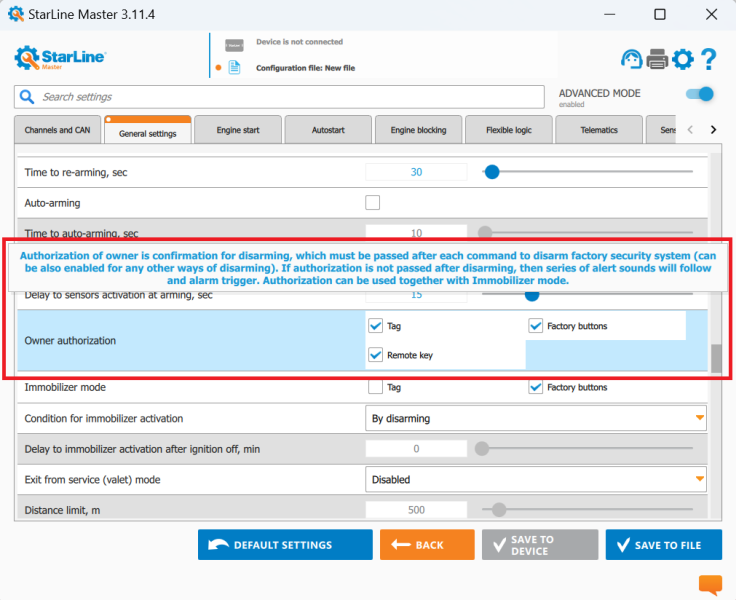Uncheck Factory buttons under Immobilizer mode
Viewport: 736px width, 600px height.
pyautogui.click(x=535, y=387)
